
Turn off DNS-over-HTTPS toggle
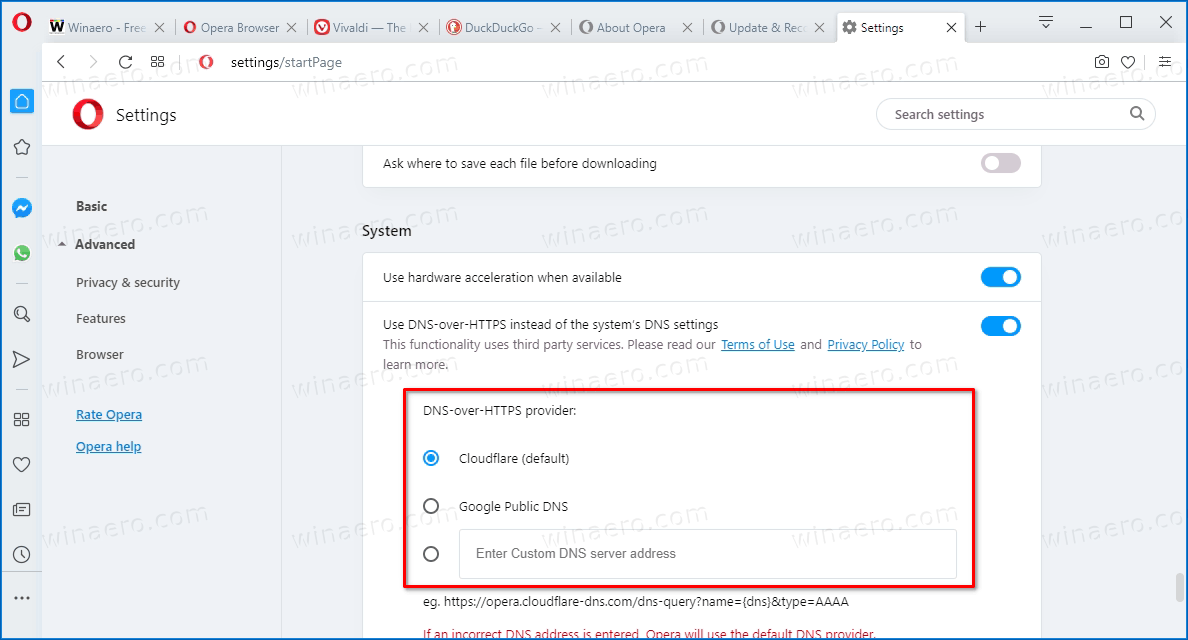point(1000,325)
